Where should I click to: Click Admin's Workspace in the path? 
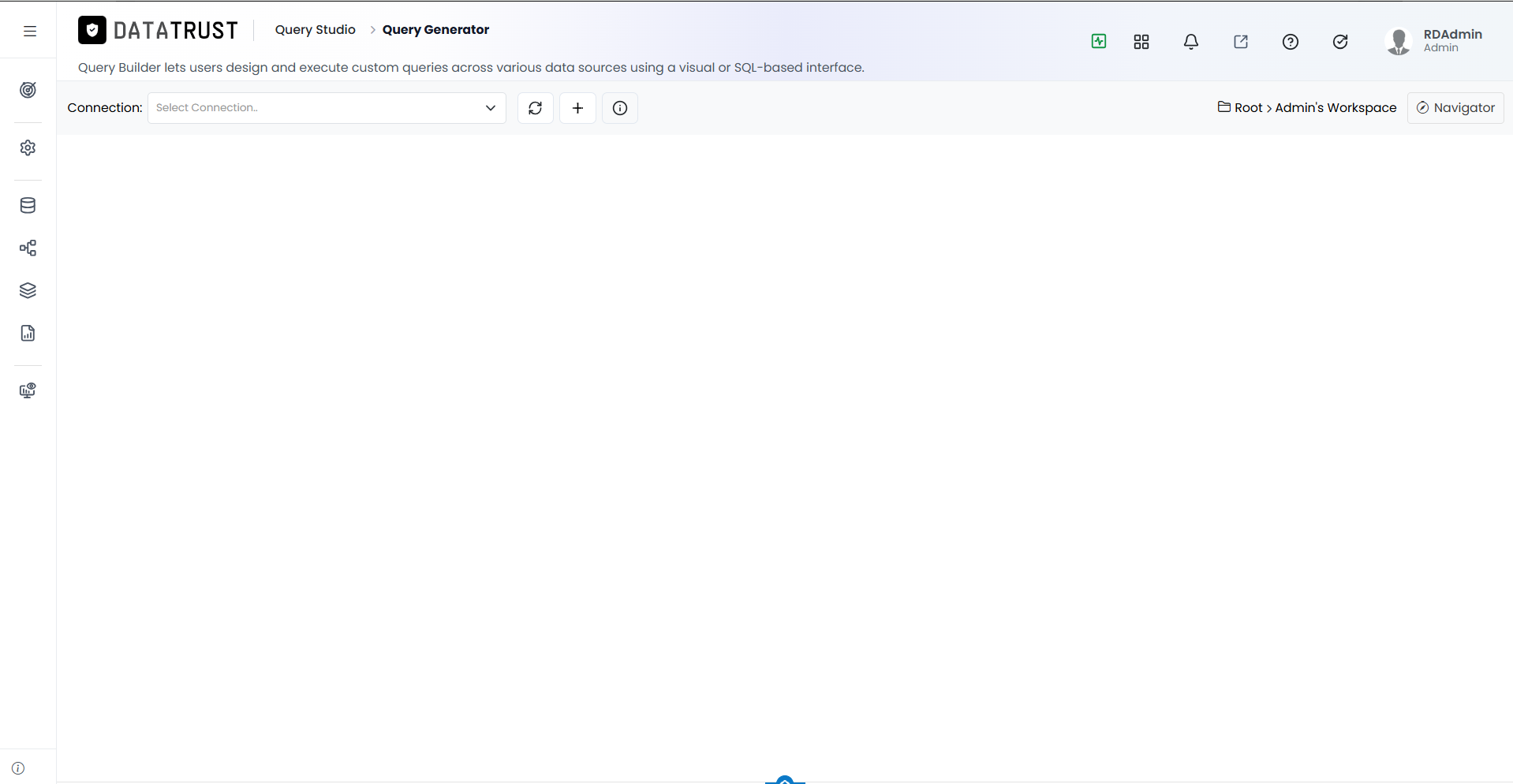(1336, 108)
